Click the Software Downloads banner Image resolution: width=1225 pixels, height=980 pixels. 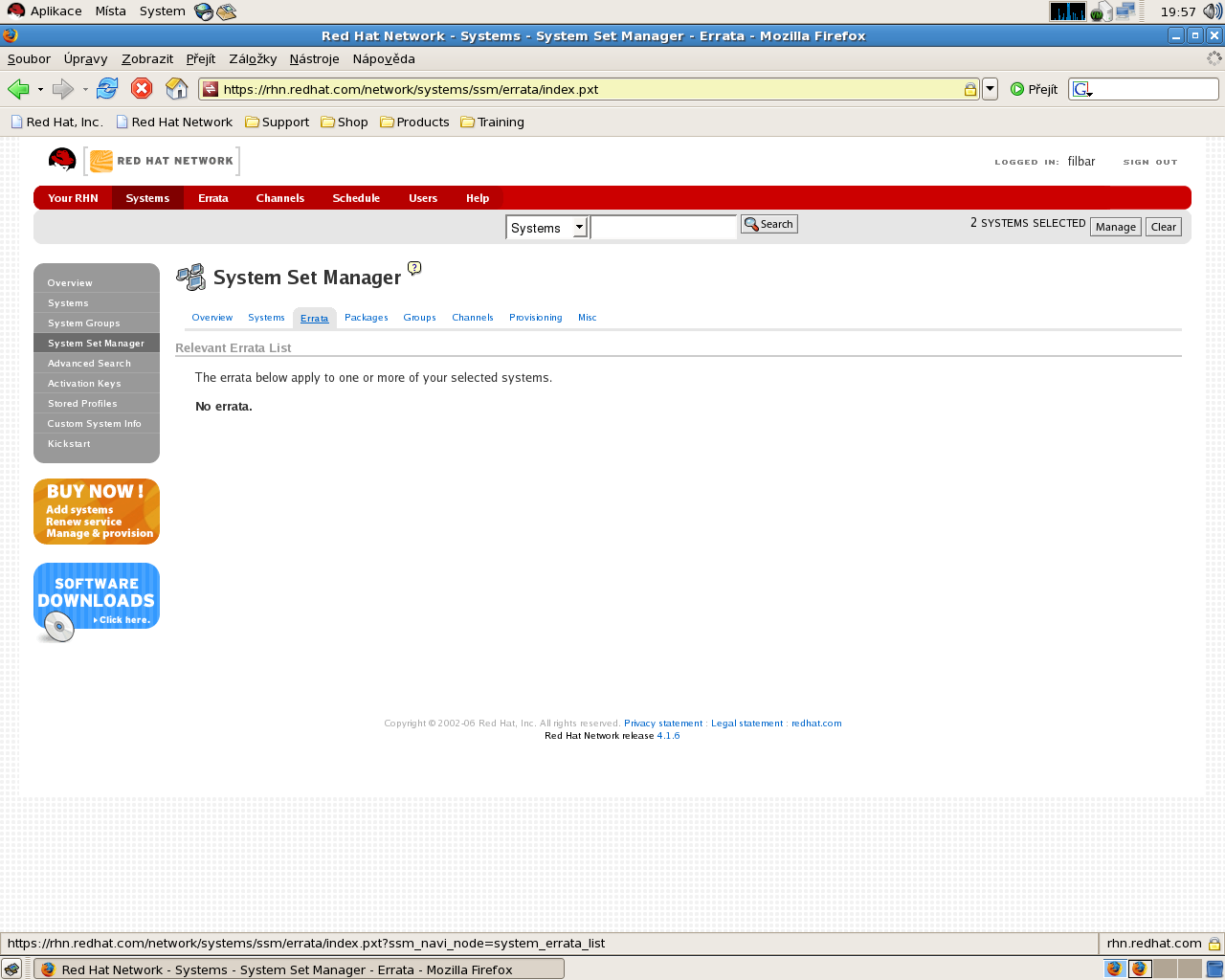tap(97, 602)
